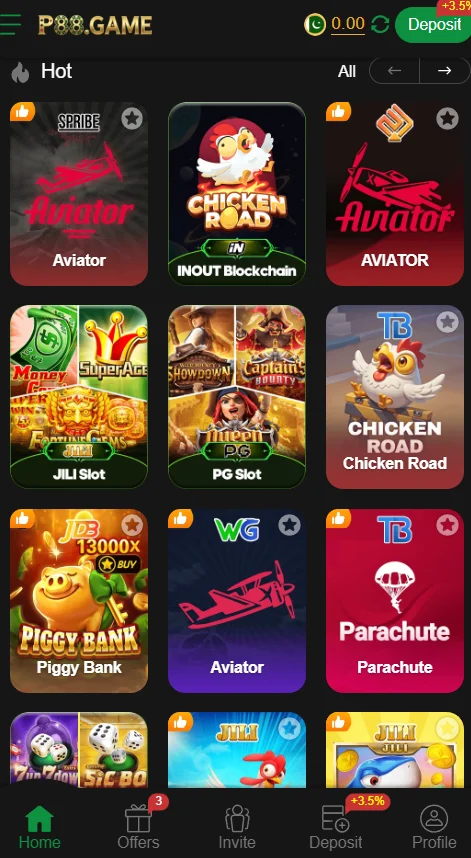Show previous Hot games with left arrow
Viewport: 471px width, 858px height.
point(394,71)
